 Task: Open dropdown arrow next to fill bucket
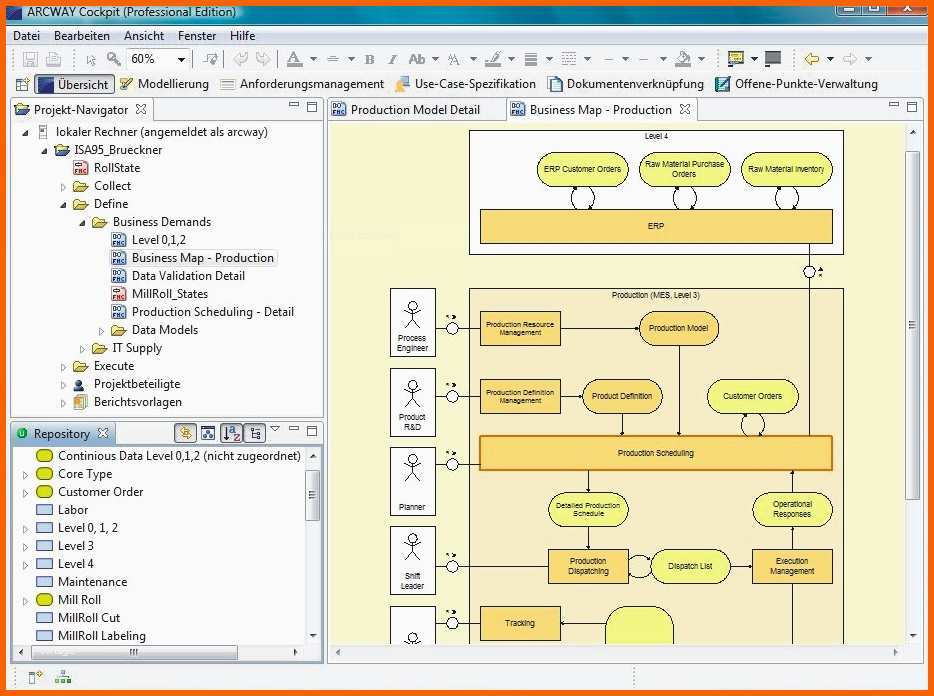pos(701,59)
